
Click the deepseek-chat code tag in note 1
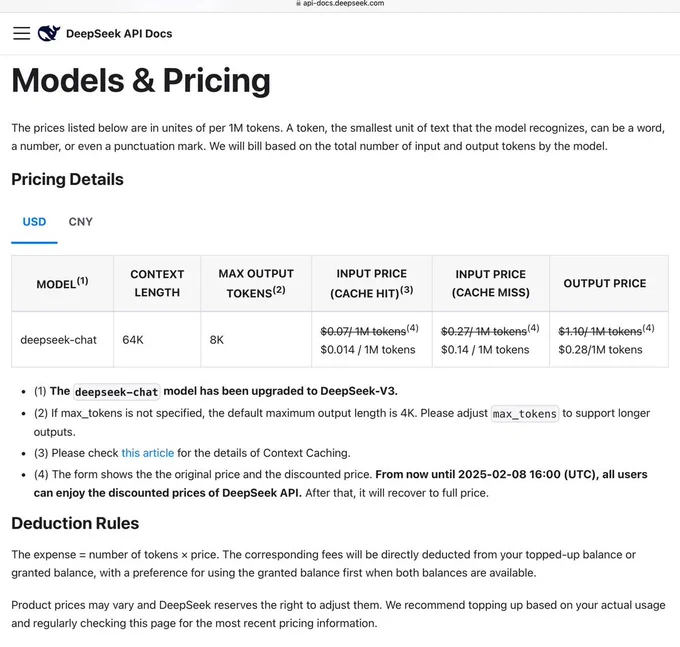point(116,392)
